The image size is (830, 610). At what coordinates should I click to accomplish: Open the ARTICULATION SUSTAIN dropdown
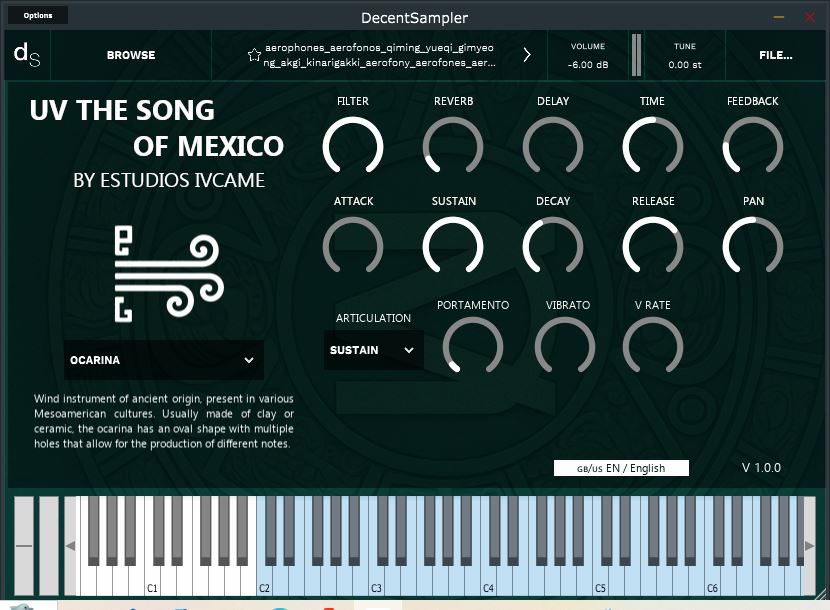coord(373,350)
